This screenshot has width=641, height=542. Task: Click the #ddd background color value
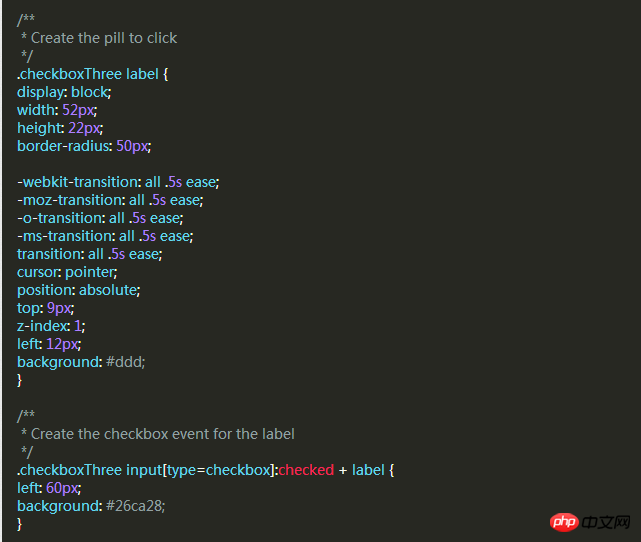point(125,362)
